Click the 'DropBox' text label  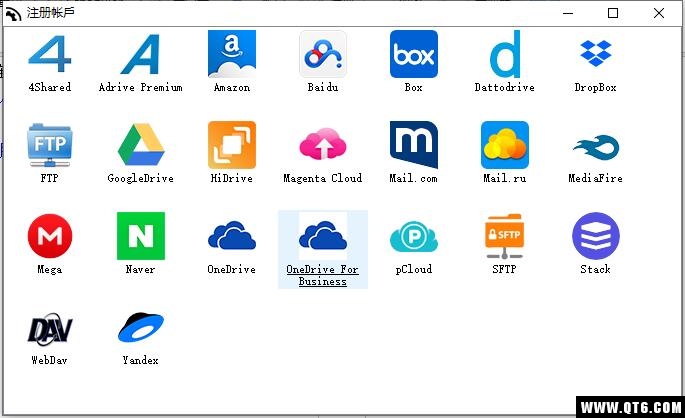point(595,87)
